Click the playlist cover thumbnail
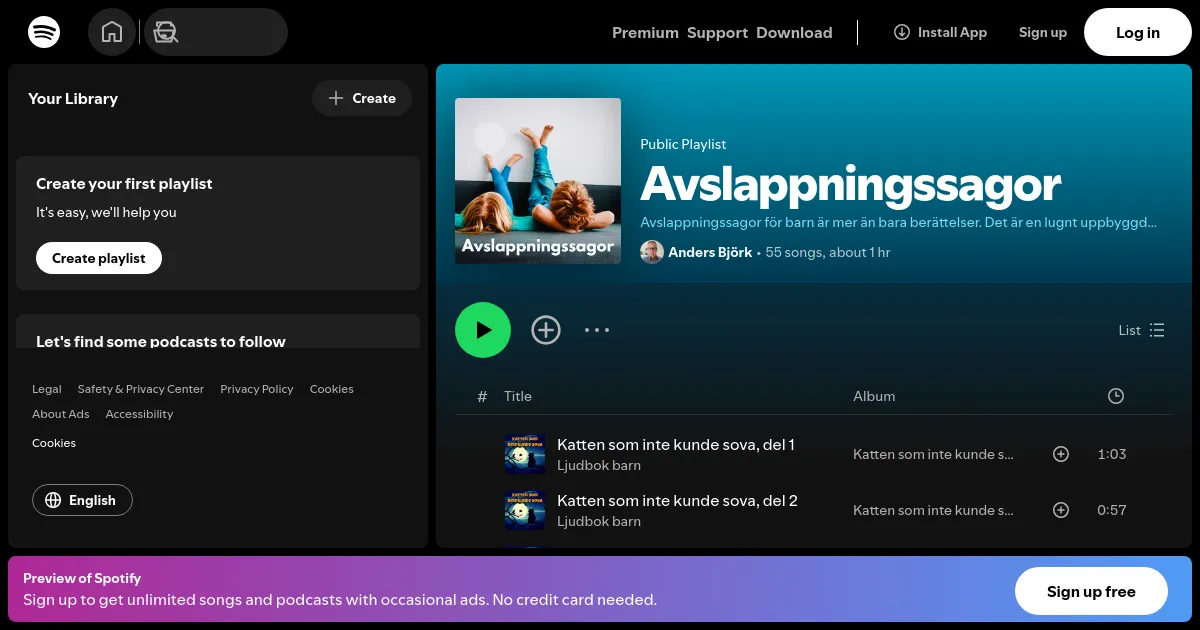1200x630 pixels. click(538, 181)
